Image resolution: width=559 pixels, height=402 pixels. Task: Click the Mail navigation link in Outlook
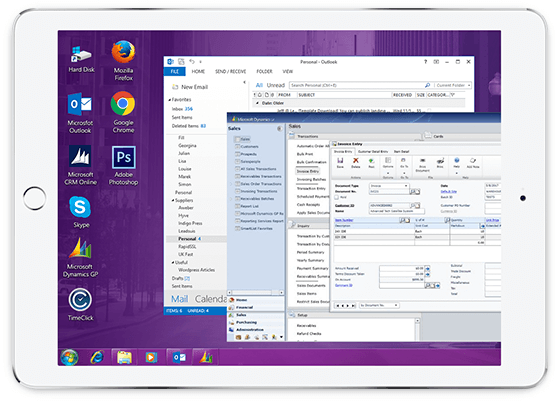tap(179, 299)
